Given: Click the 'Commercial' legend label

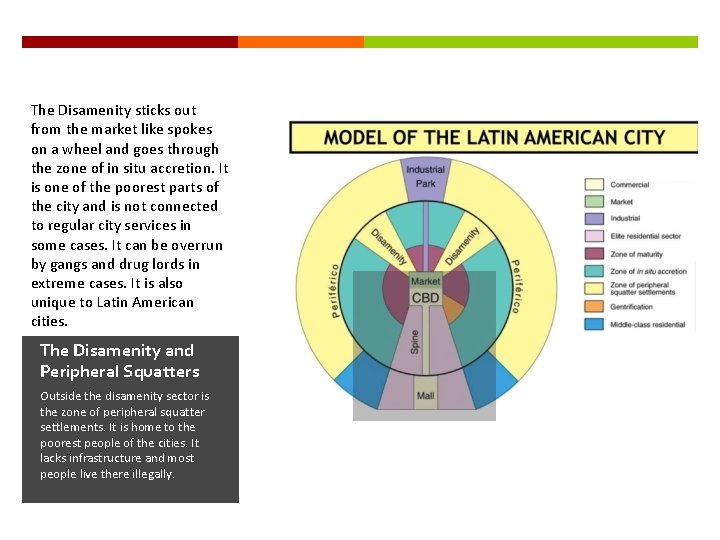Looking at the screenshot, I should click(x=630, y=185).
